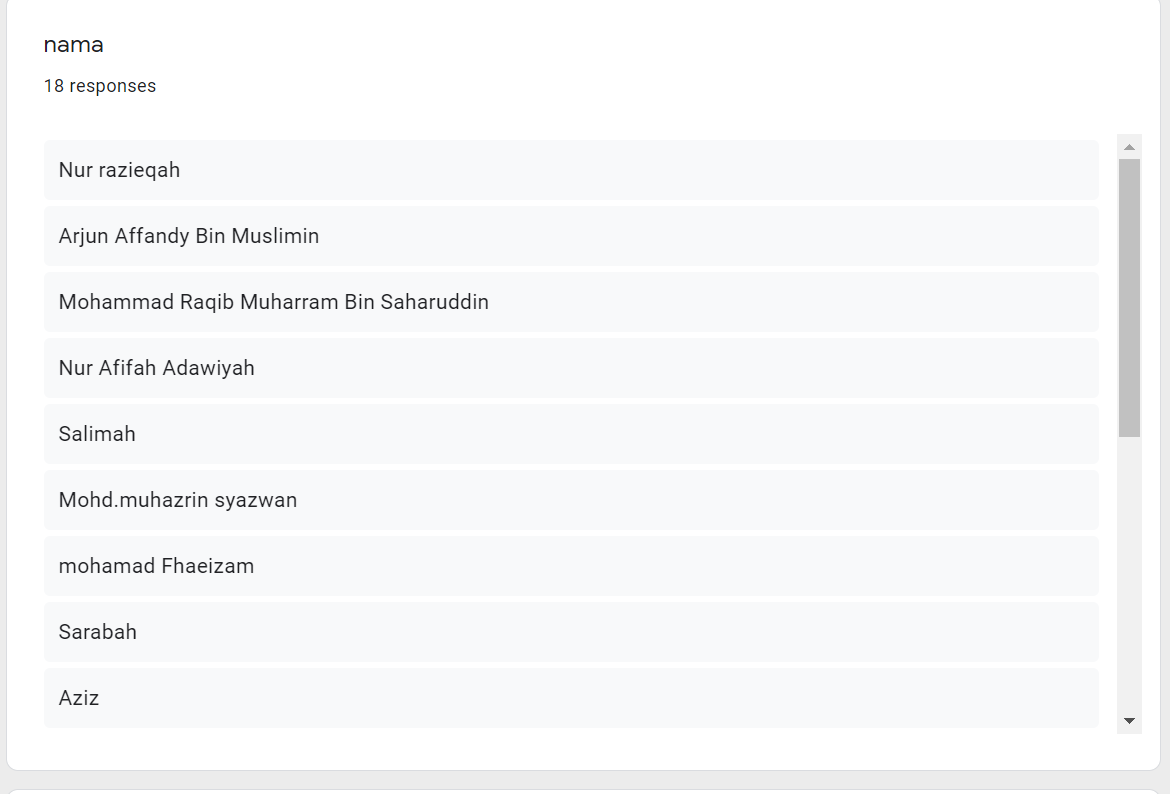Click the scrollbar up arrow
This screenshot has height=794, width=1170.
coord(1129,147)
